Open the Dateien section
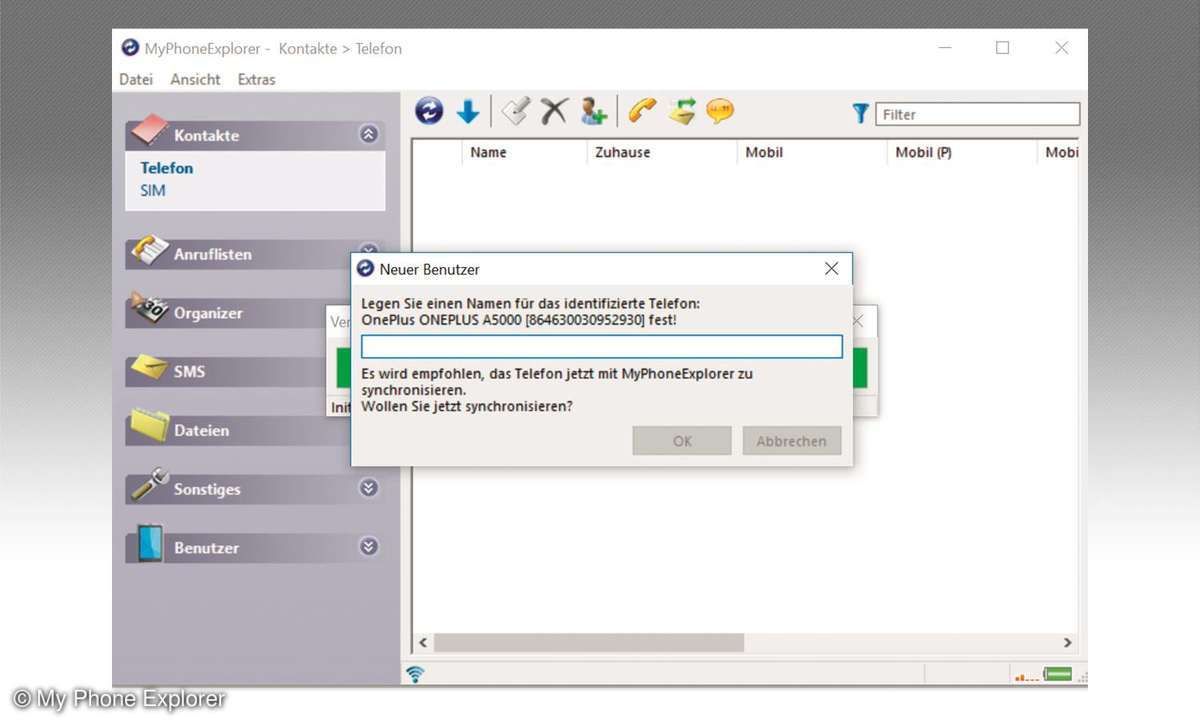Image resolution: width=1200 pixels, height=720 pixels. [201, 430]
